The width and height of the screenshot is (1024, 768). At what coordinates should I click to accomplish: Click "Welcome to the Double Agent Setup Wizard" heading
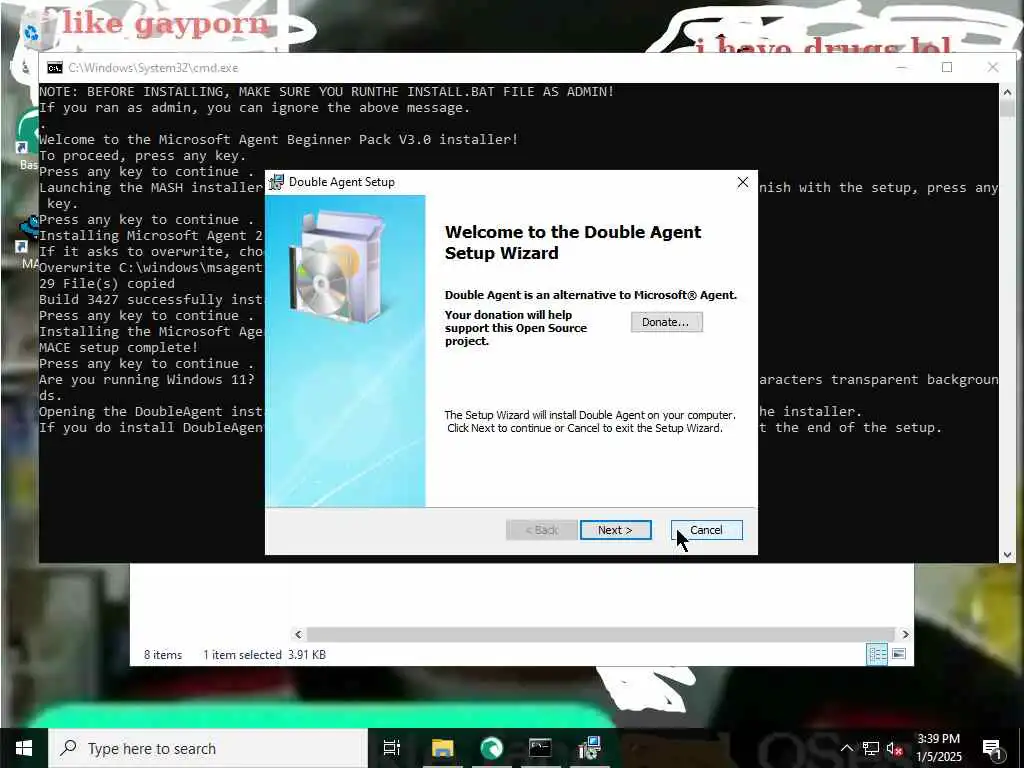pyautogui.click(x=573, y=242)
